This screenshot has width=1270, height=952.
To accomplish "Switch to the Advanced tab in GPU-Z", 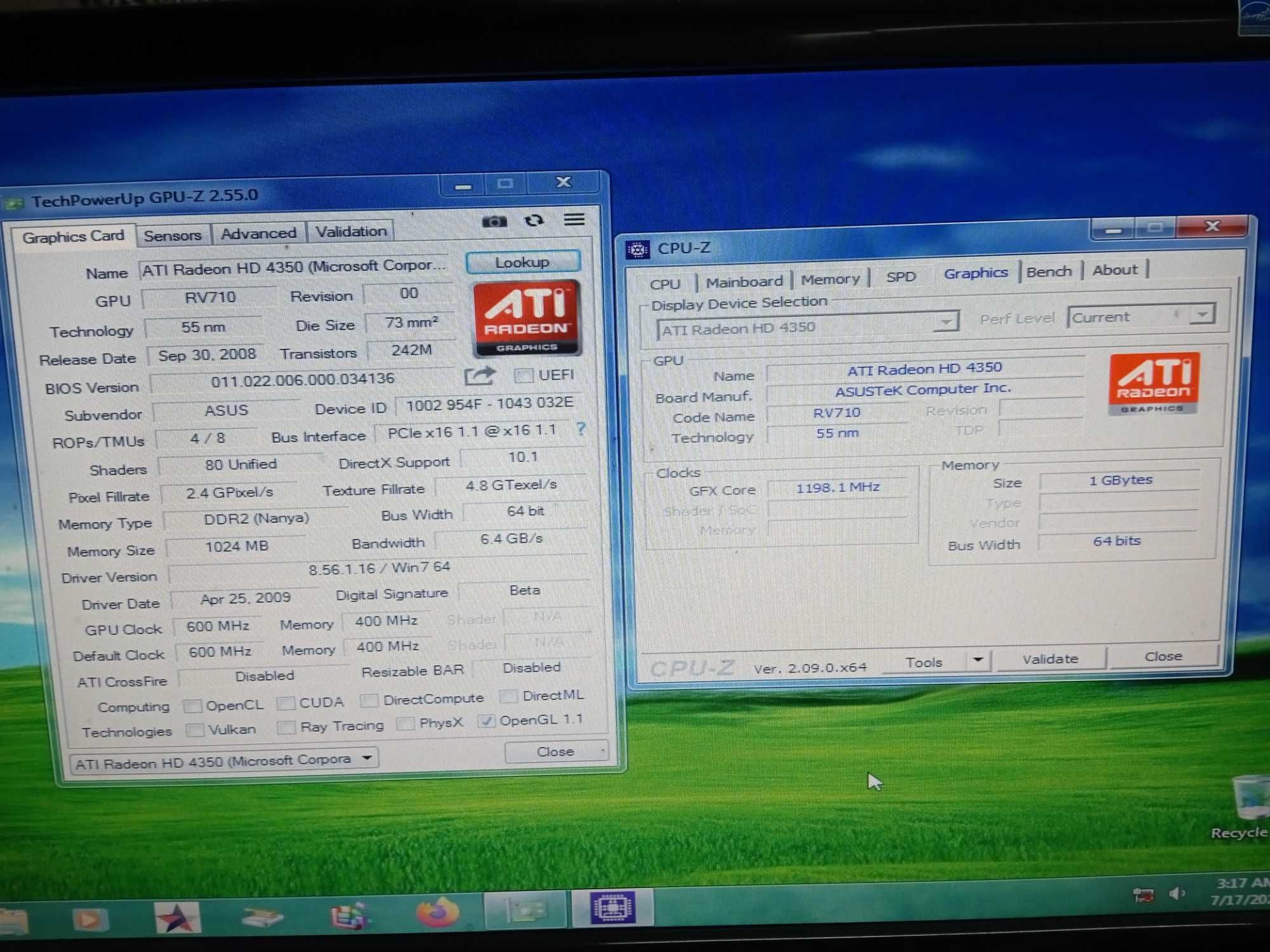I will click(x=258, y=234).
